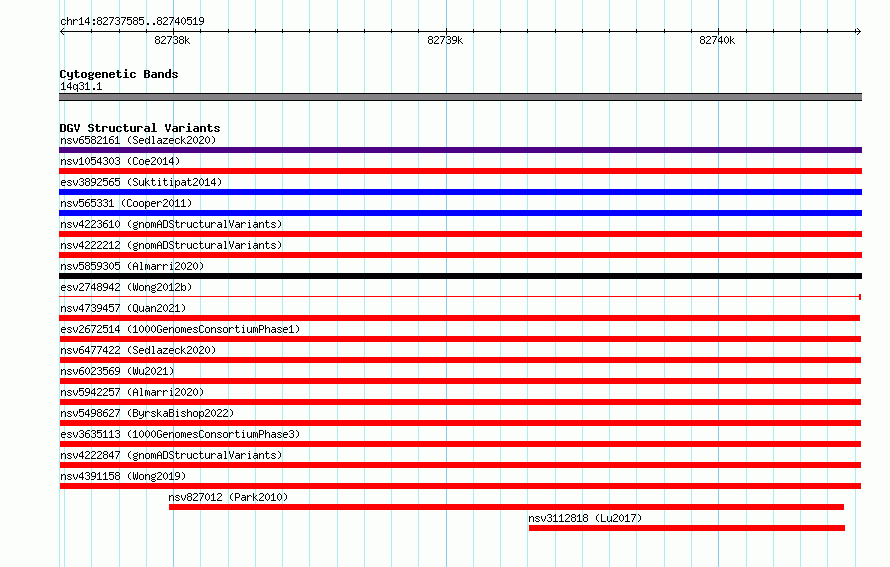Click the red nsv4223610 variant bar
This screenshot has width=890, height=567.
[460, 234]
